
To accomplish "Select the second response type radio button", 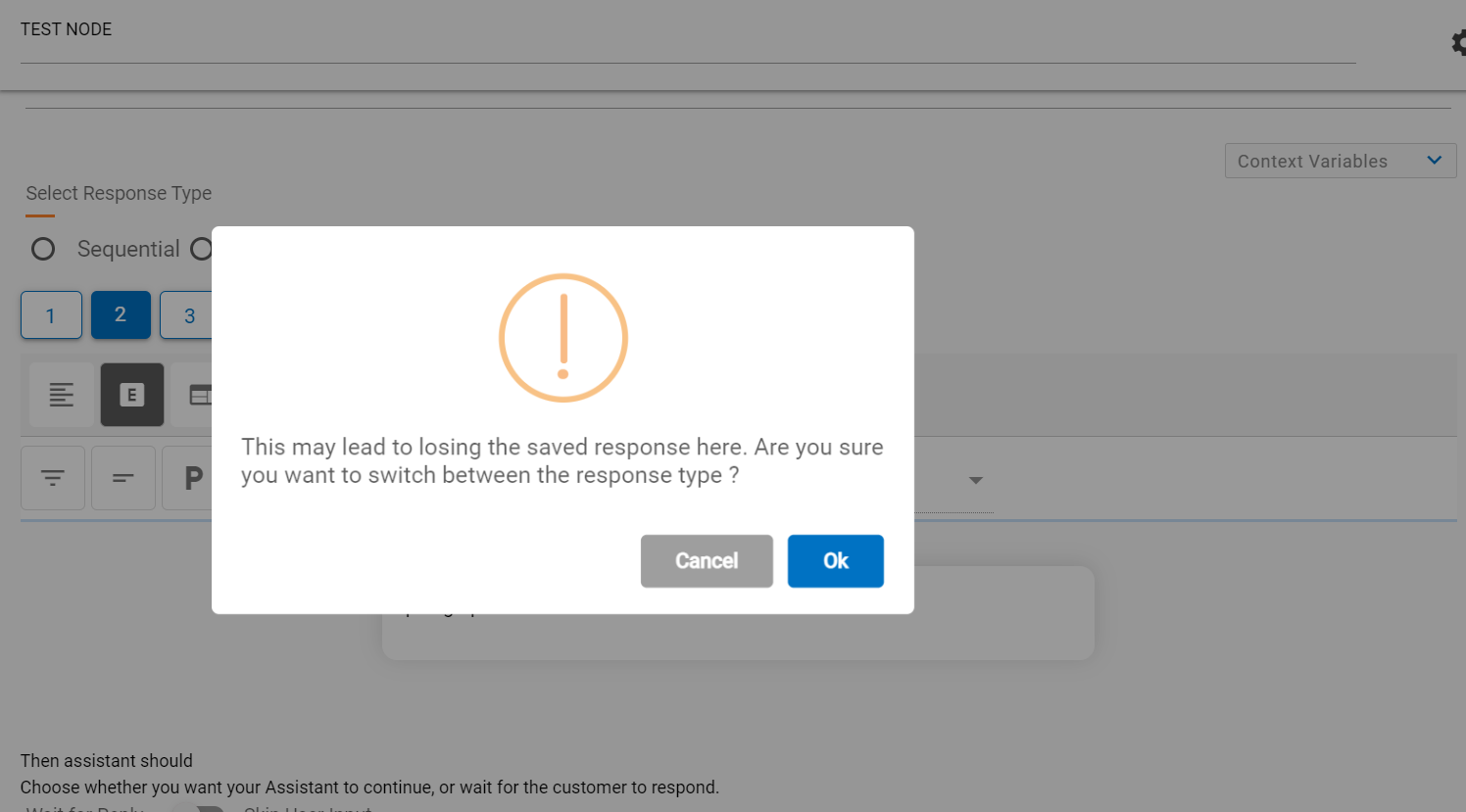I will tap(202, 249).
